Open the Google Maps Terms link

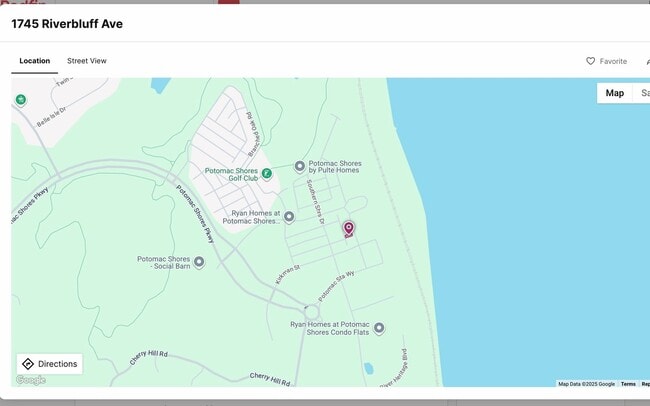point(628,383)
